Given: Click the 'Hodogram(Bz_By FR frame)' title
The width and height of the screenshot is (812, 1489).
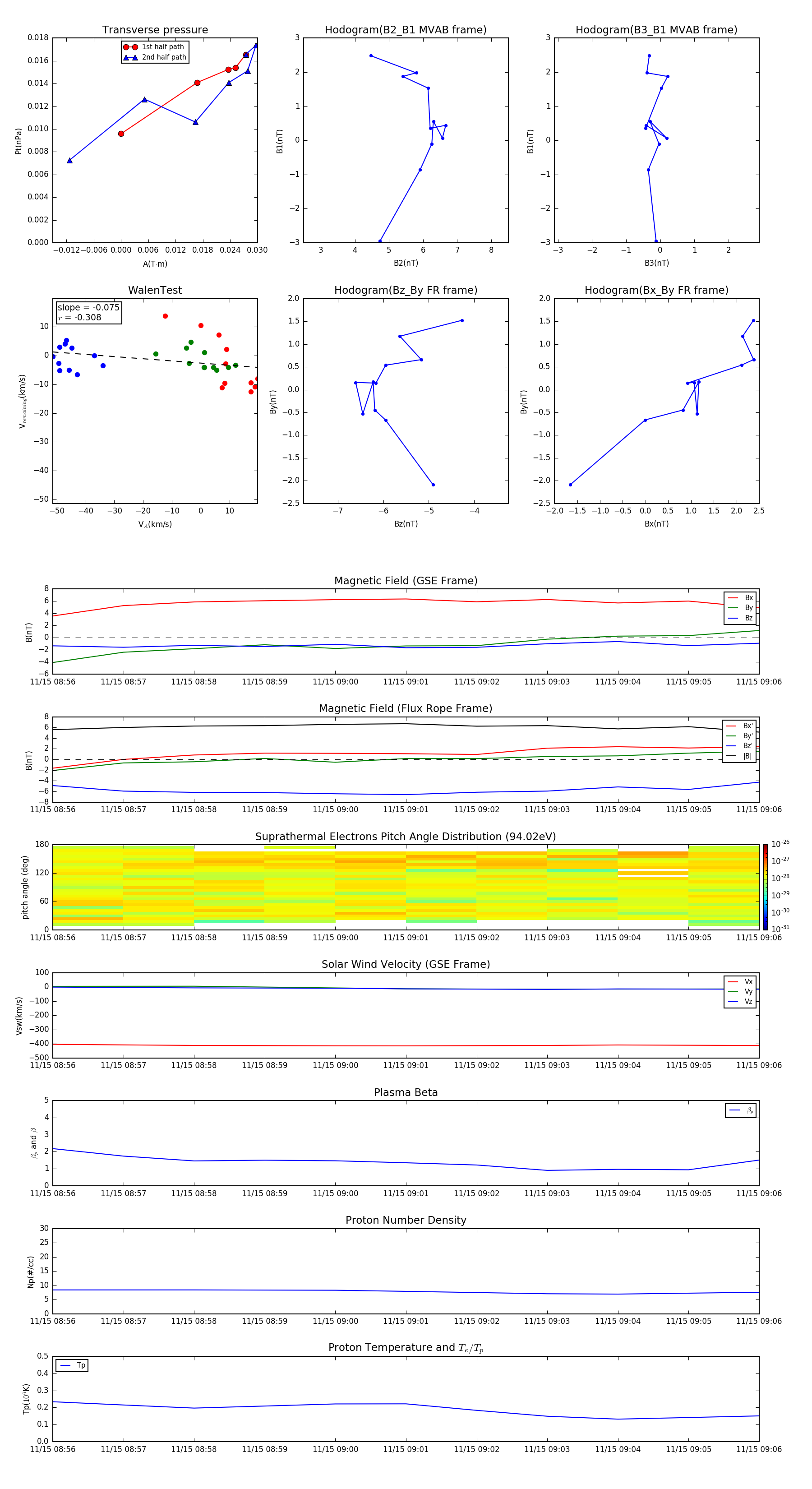Looking at the screenshot, I should 406,290.
